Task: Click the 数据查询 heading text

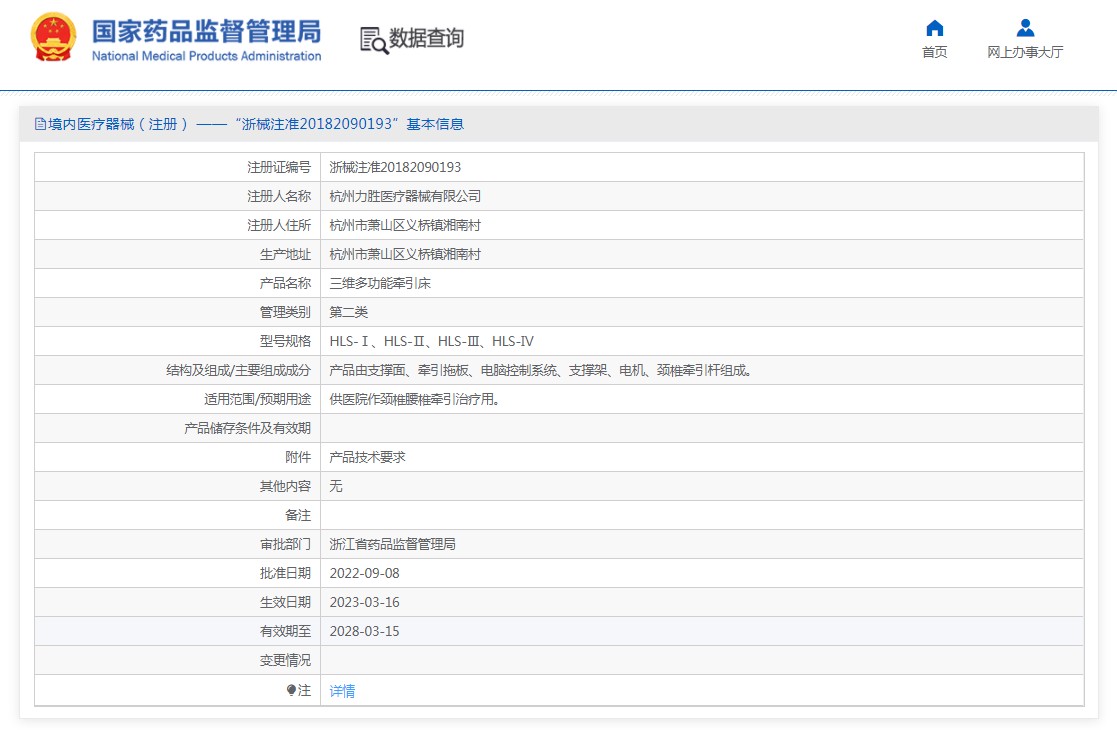Action: point(427,38)
